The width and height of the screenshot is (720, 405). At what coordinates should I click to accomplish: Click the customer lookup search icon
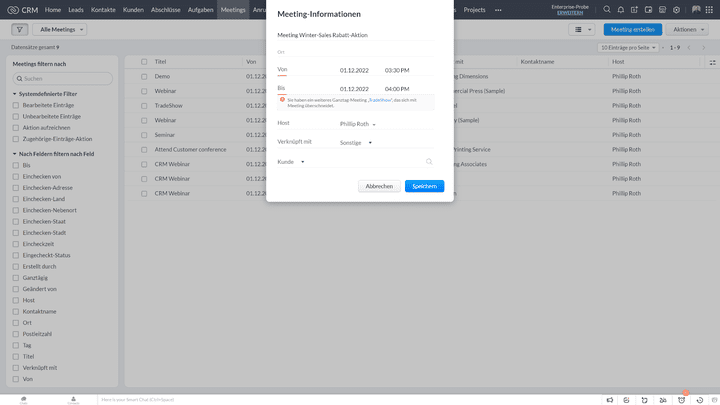coord(429,161)
